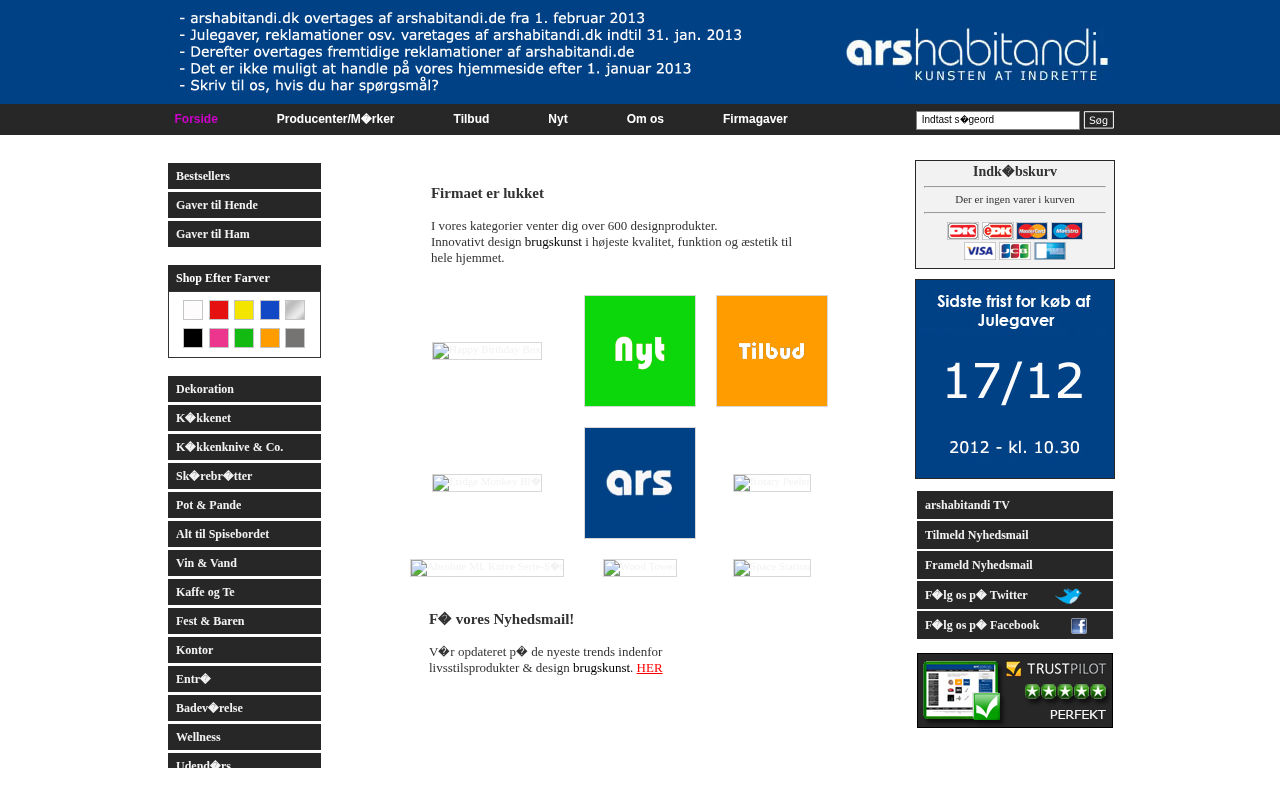Viewport: 1280px width, 800px height.
Task: Open Tilbud in the top navigation
Action: (471, 119)
